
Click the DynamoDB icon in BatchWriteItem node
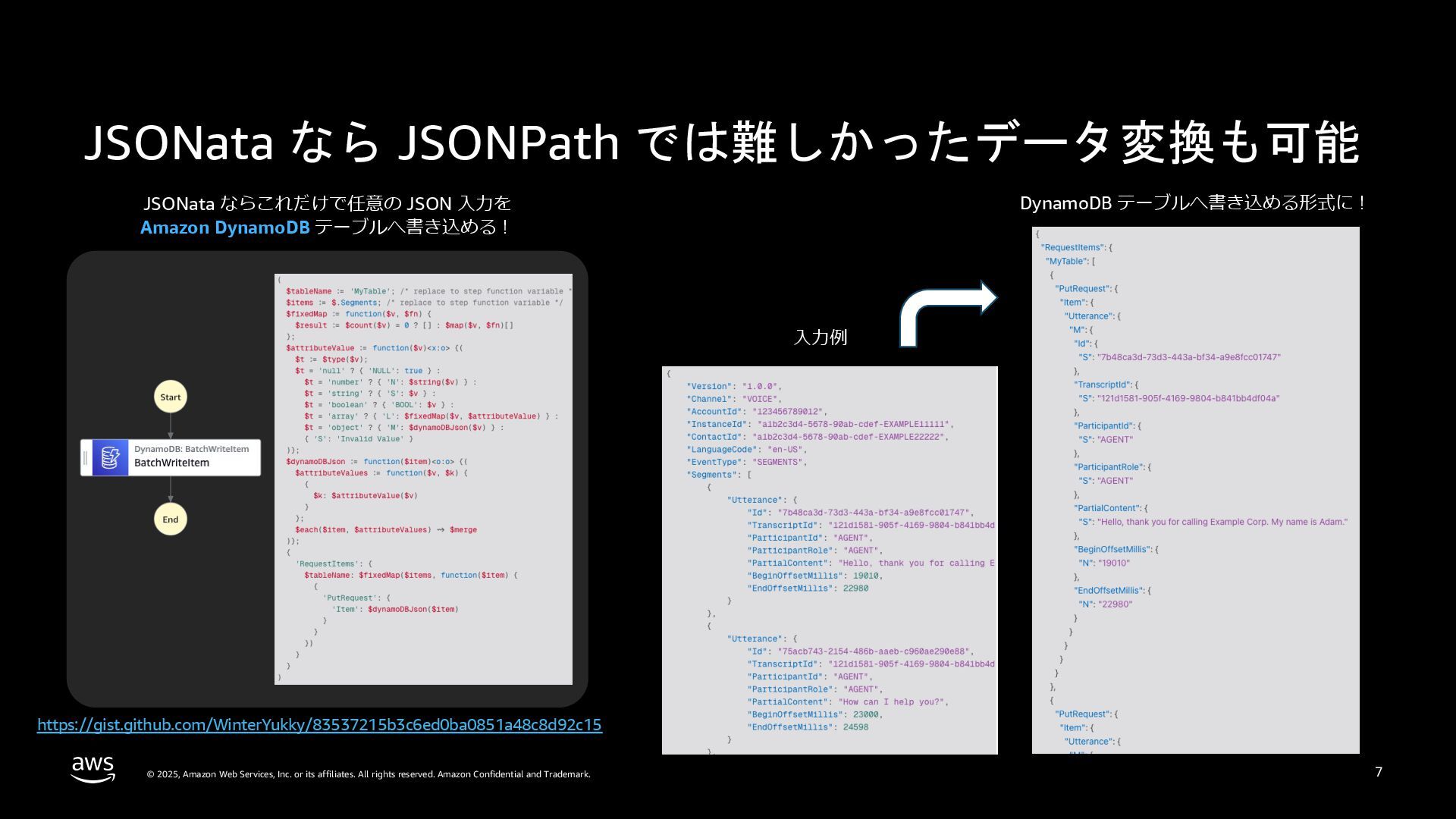tap(110, 458)
